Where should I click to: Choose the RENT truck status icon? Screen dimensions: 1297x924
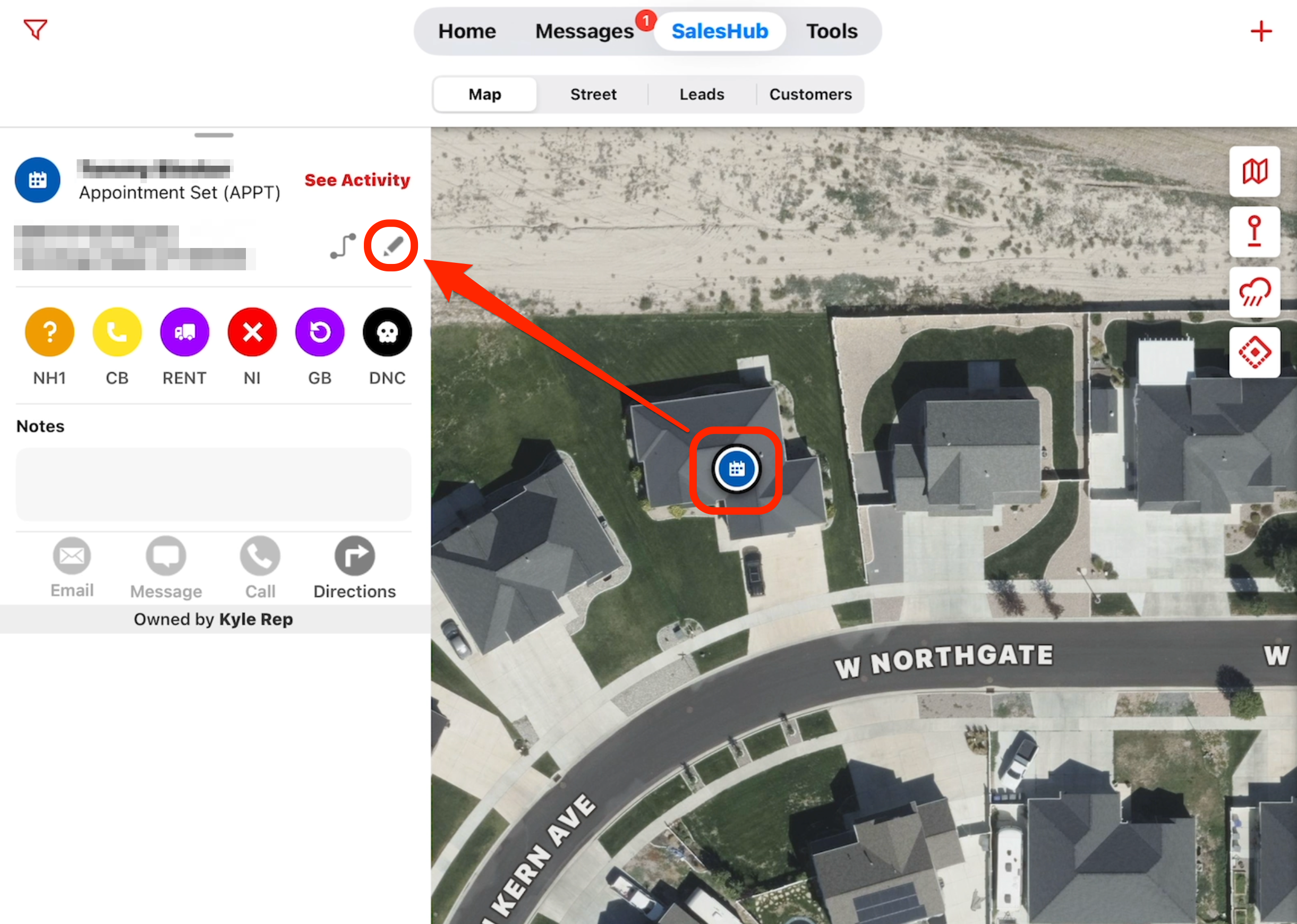184,332
